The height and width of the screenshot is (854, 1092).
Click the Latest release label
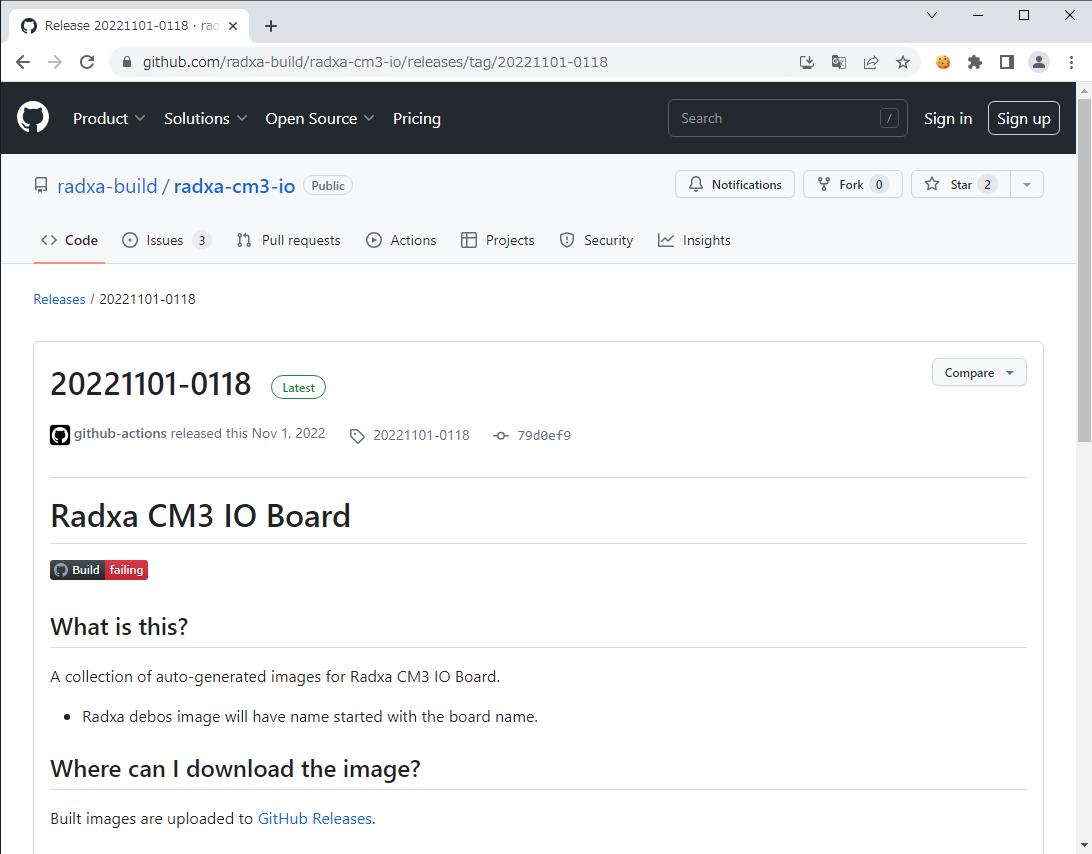pos(298,388)
